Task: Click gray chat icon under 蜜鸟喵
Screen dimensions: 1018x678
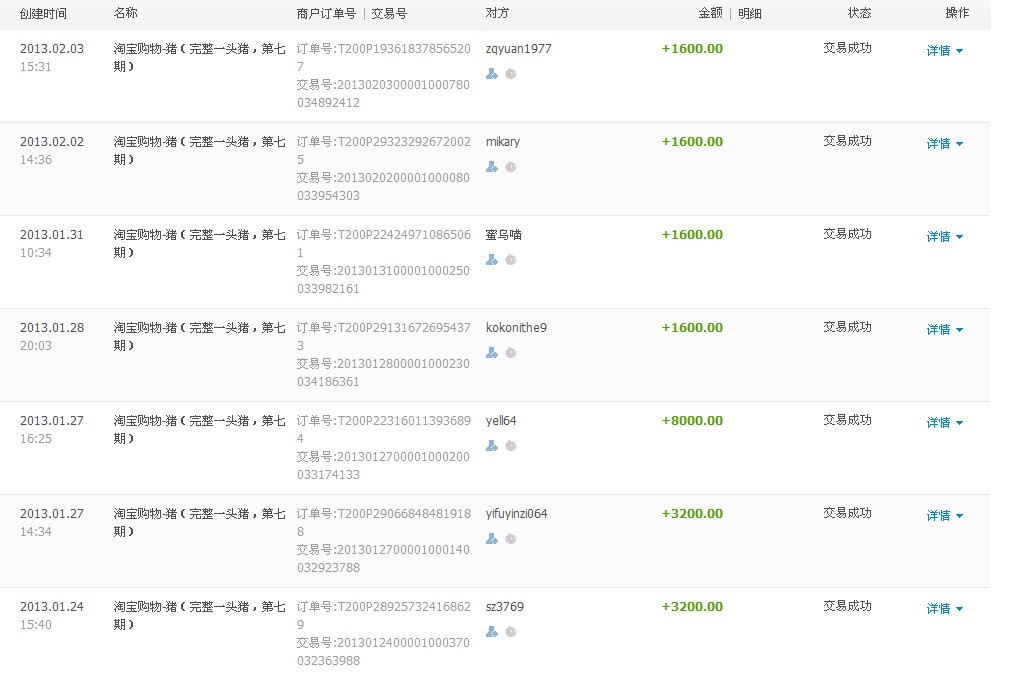Action: [510, 260]
